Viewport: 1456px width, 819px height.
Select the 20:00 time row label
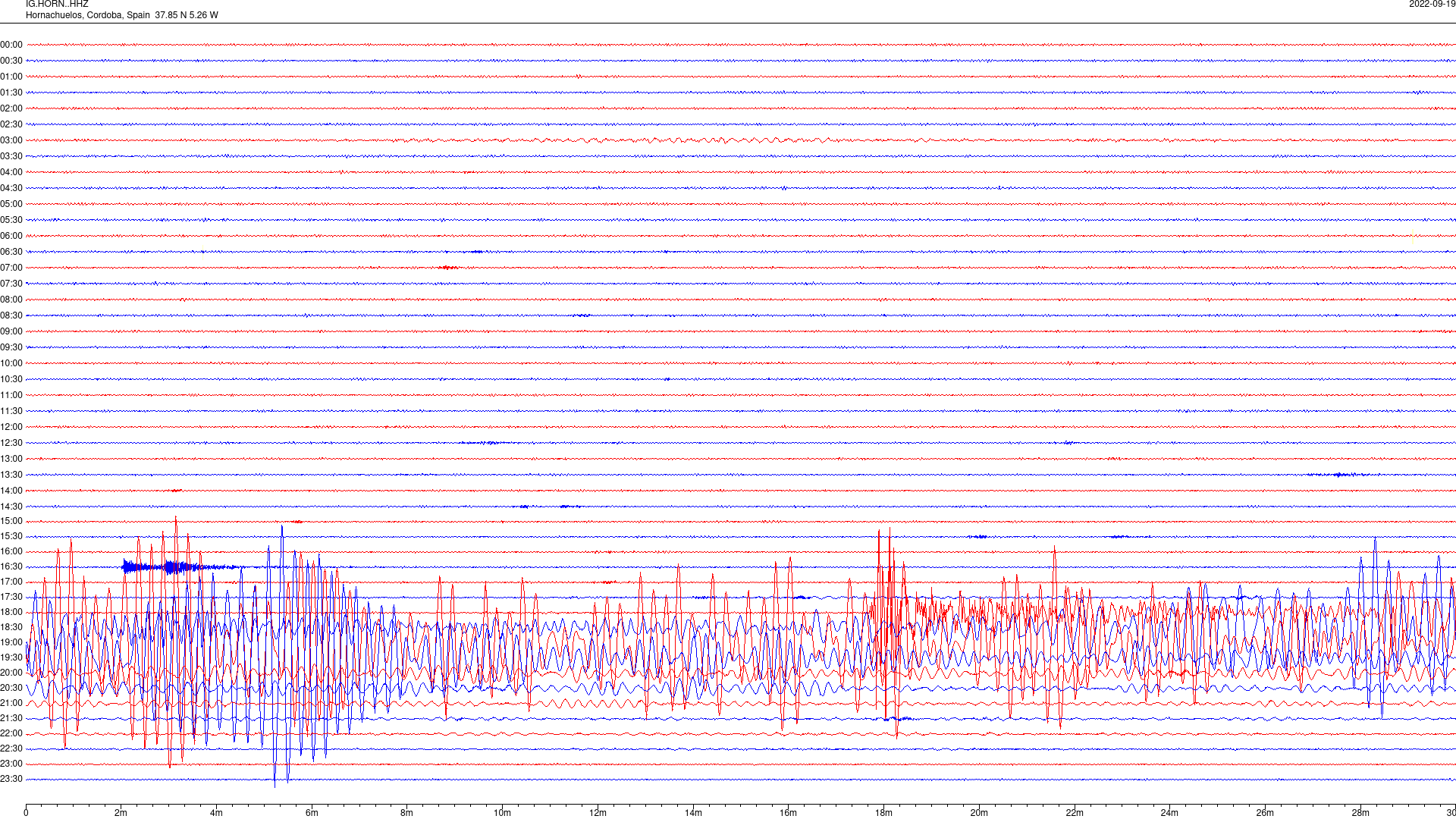point(11,673)
